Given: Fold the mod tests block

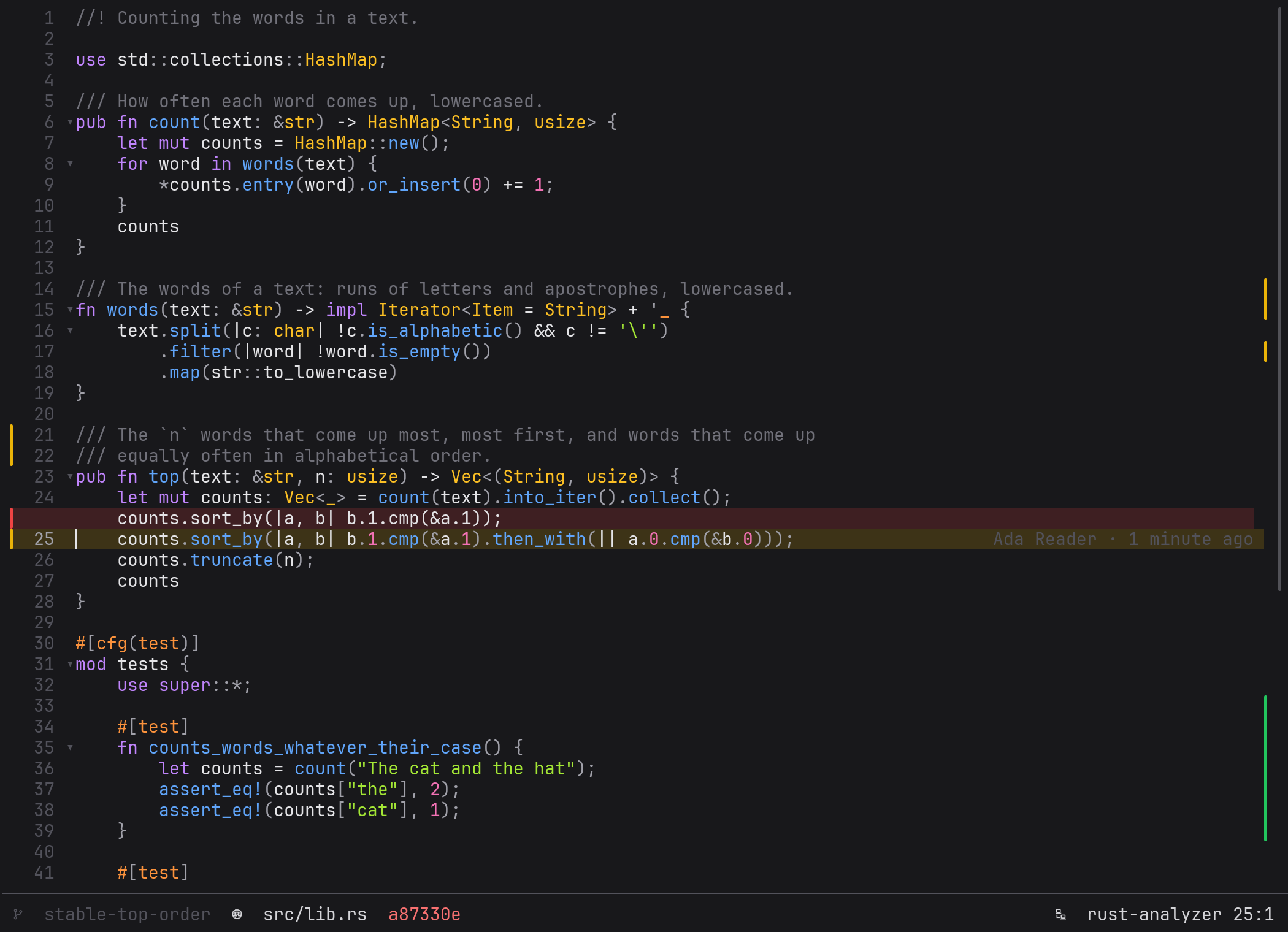Looking at the screenshot, I should [70, 665].
